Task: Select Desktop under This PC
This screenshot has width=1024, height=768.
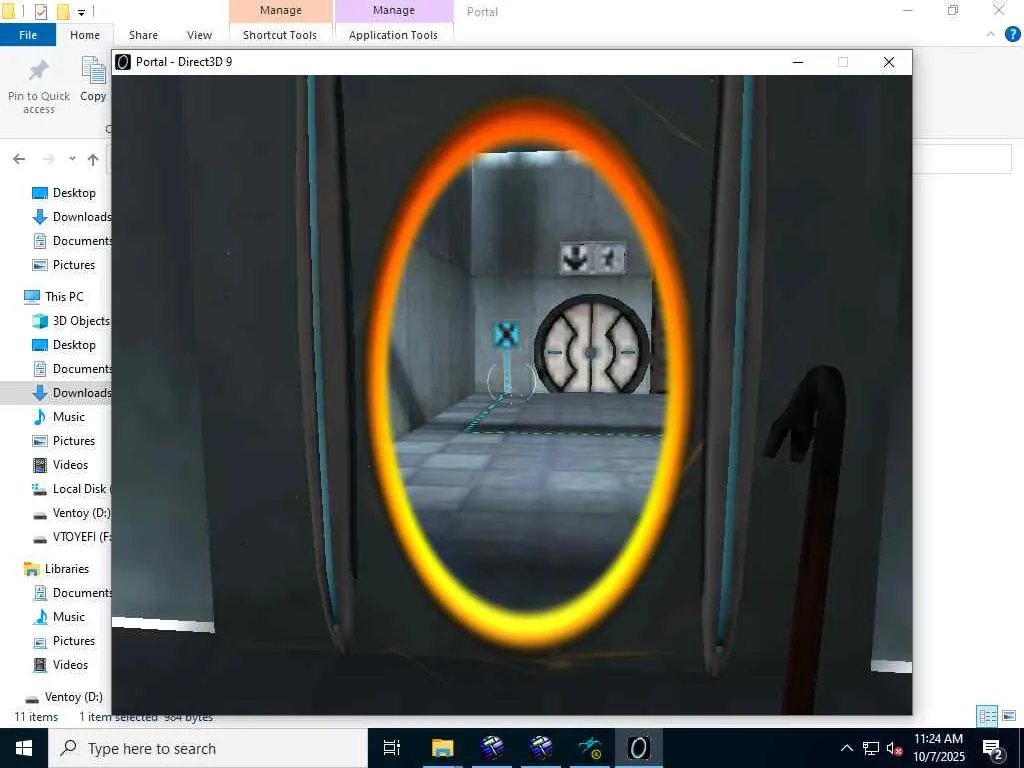Action: click(74, 345)
